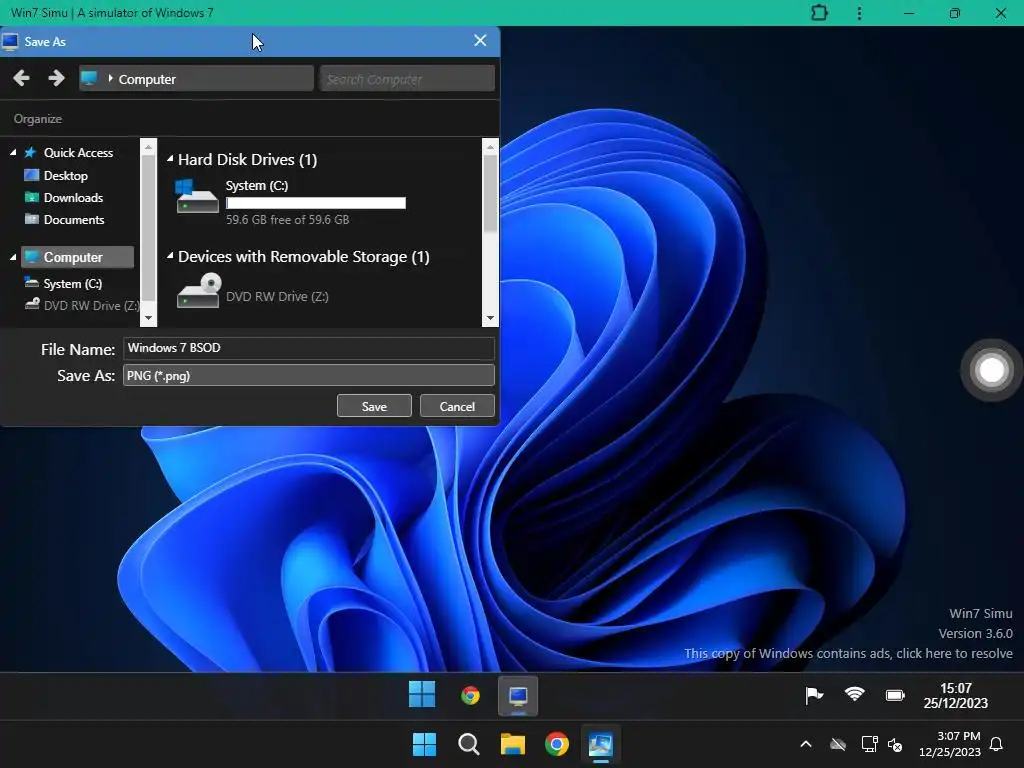Viewport: 1024px width, 768px height.
Task: Click the System (C:) free space bar
Action: [316, 203]
